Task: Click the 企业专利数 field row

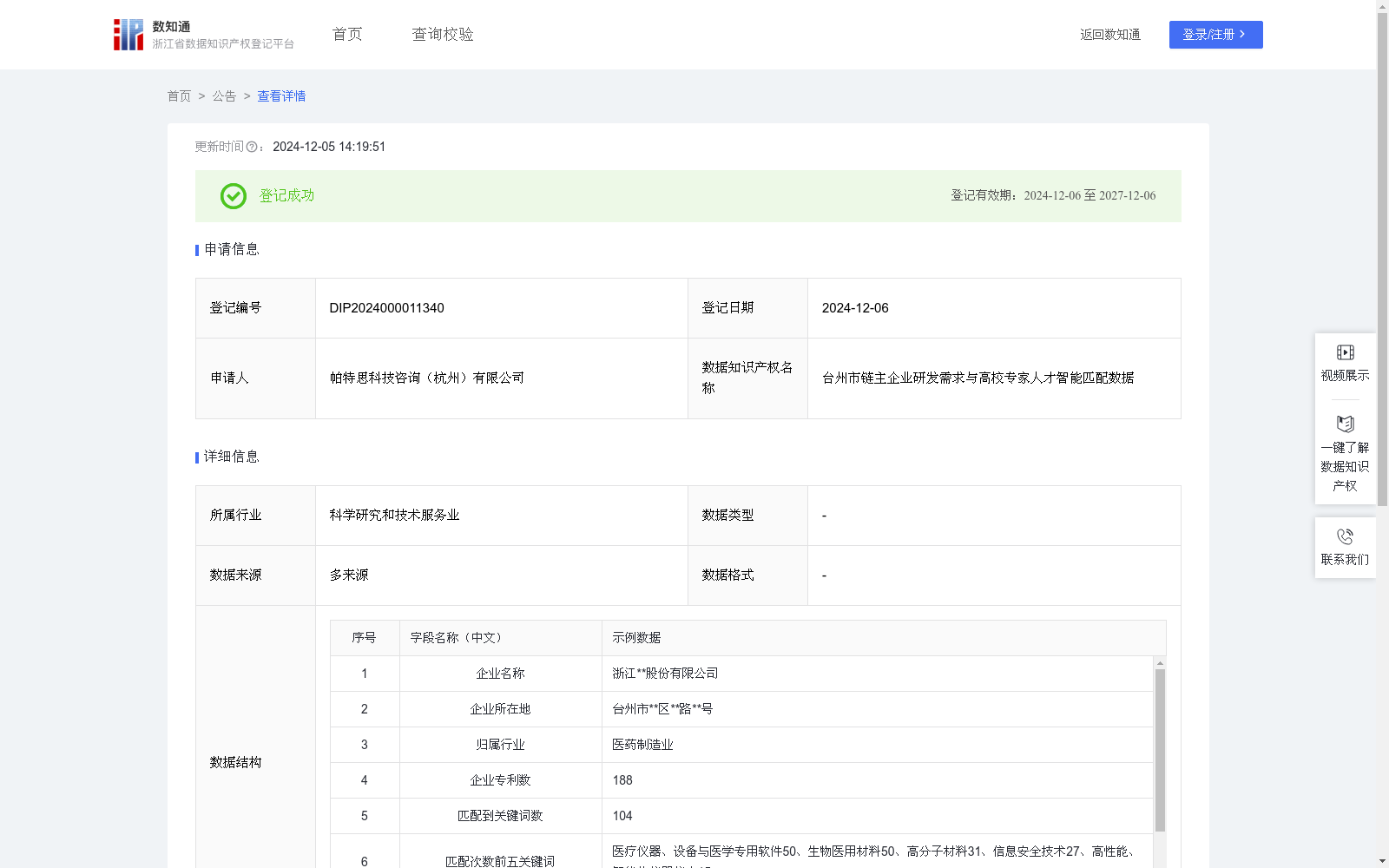Action: 741,780
